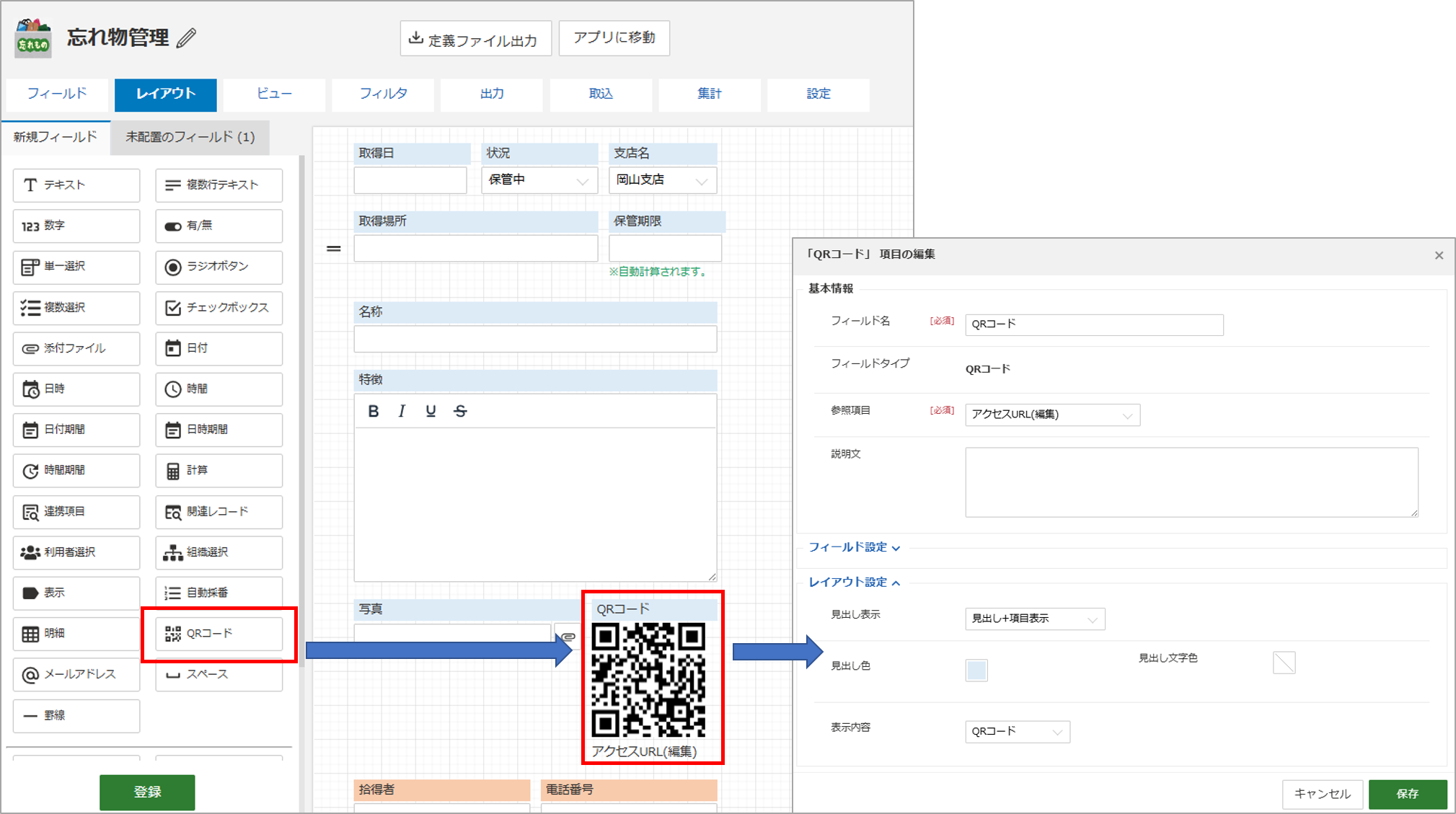Click the green 登録 button
The height and width of the screenshot is (814, 1456).
pos(147,792)
